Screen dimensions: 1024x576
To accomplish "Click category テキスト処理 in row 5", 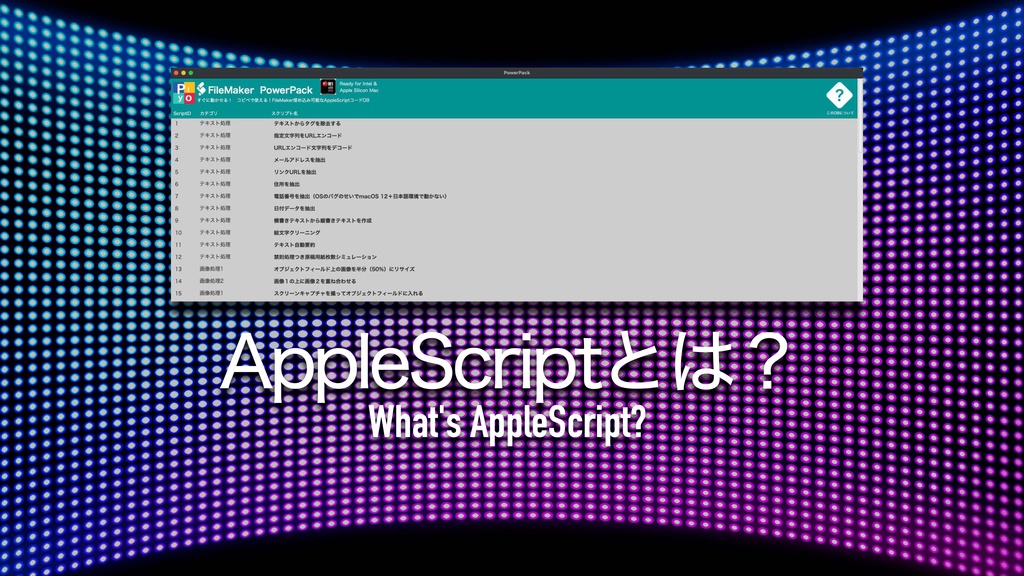I will coord(215,172).
